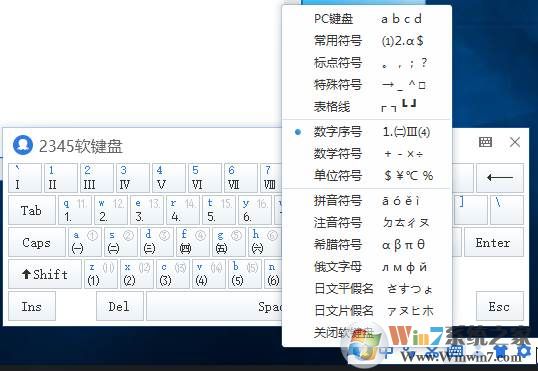The width and height of the screenshot is (538, 371).
Task: Click the q key showing 1.
Action: click(x=75, y=210)
